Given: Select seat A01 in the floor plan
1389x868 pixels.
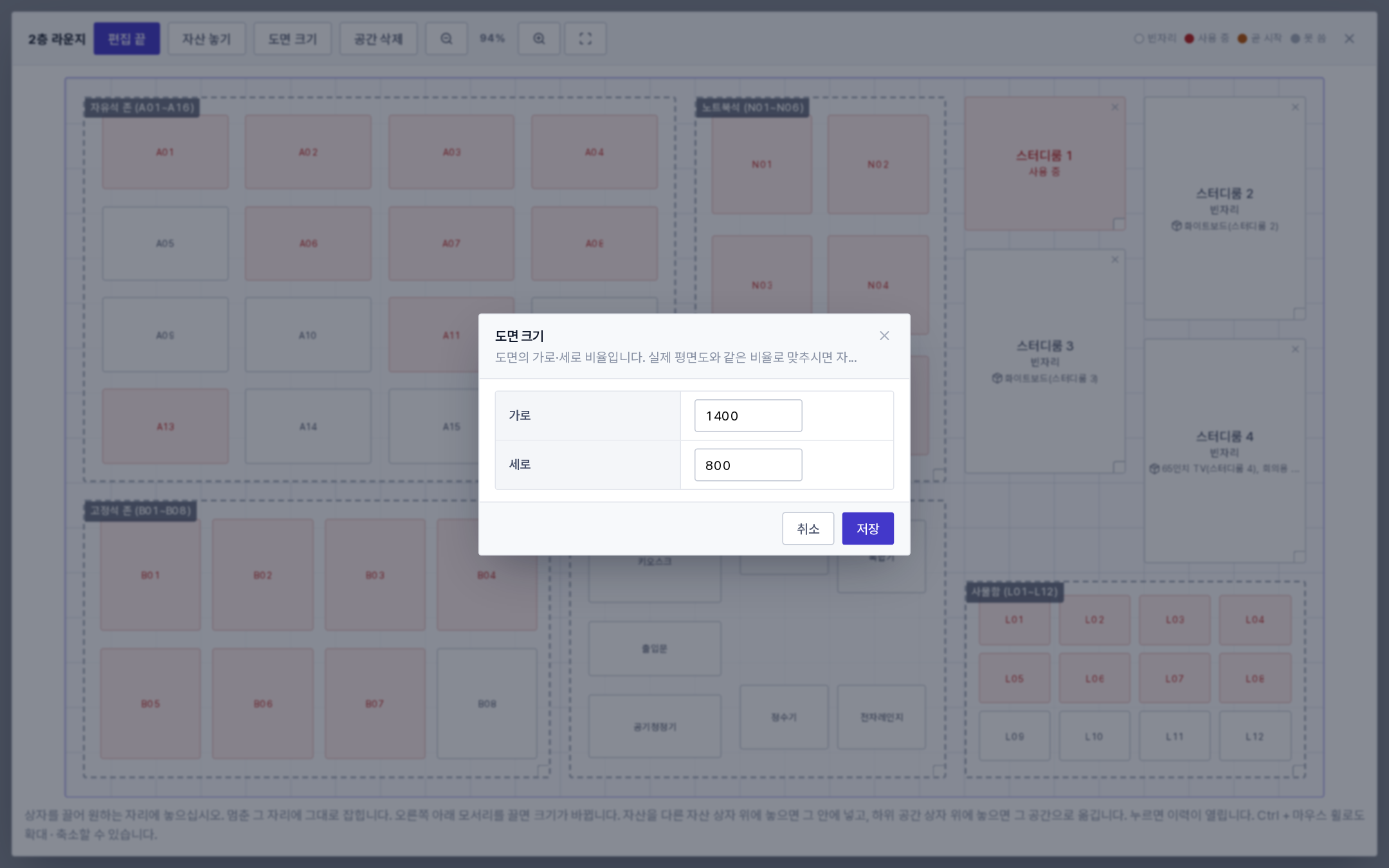Looking at the screenshot, I should point(165,152).
